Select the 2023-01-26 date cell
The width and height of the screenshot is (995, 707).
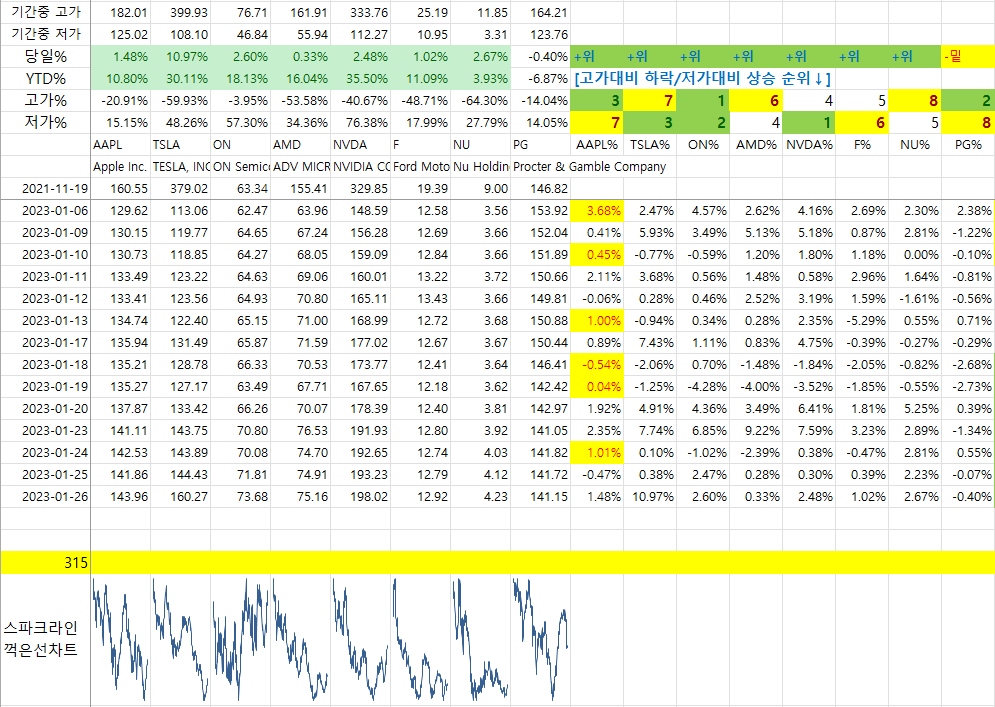[46, 497]
